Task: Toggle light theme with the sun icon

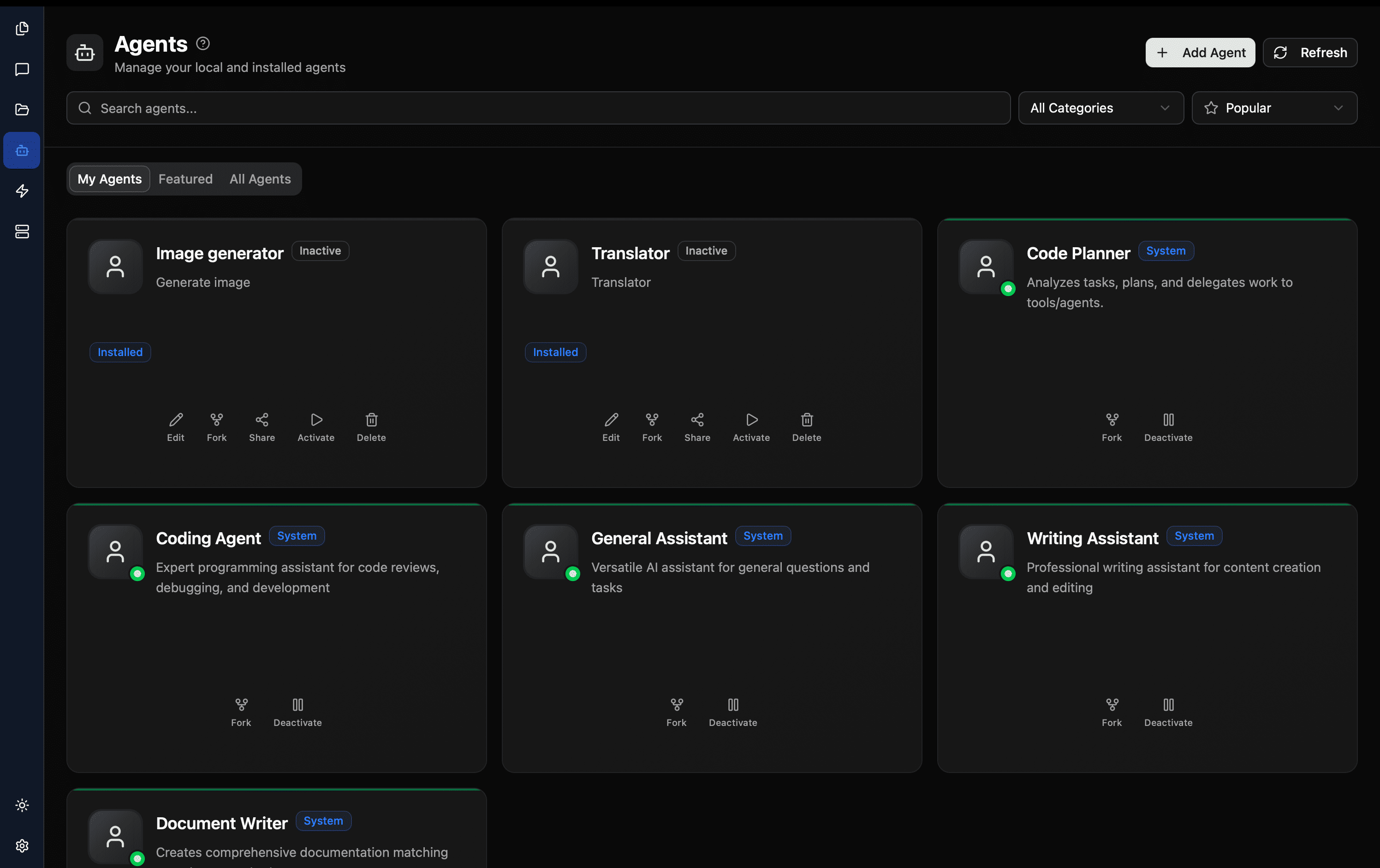Action: (x=22, y=804)
